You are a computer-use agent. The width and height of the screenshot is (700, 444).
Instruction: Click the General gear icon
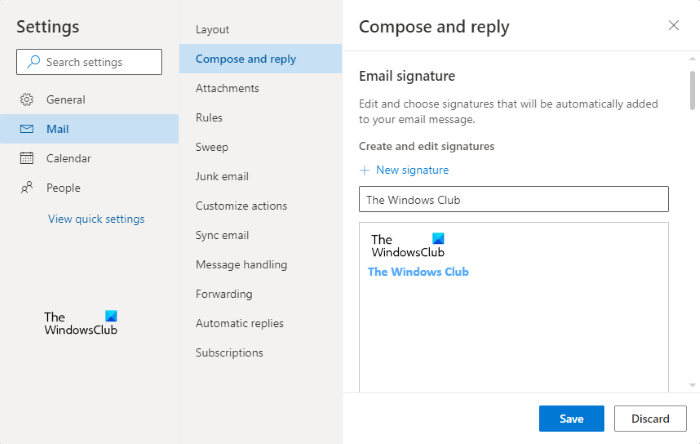click(27, 100)
